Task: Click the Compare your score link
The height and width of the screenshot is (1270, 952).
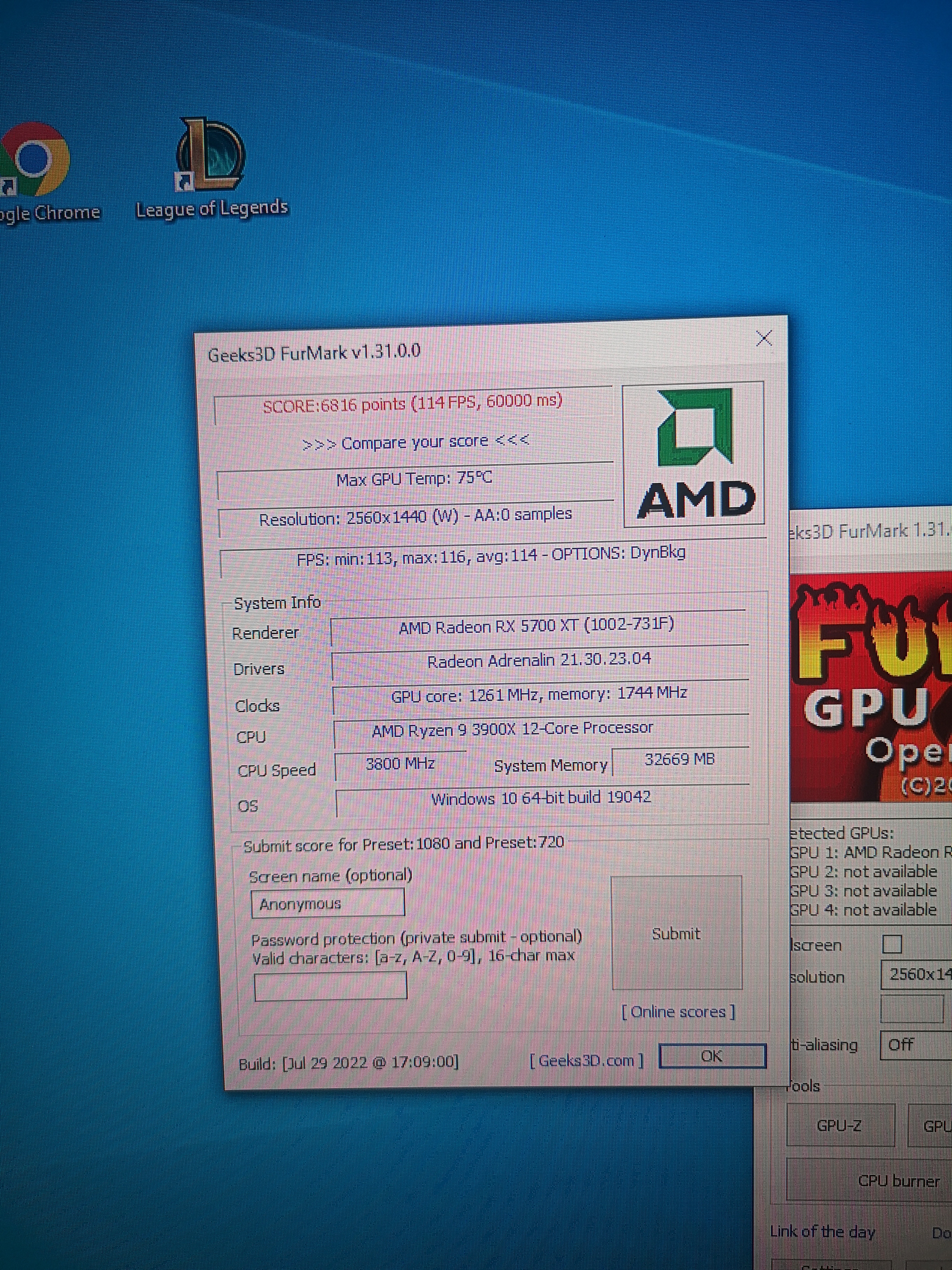Action: 415,443
